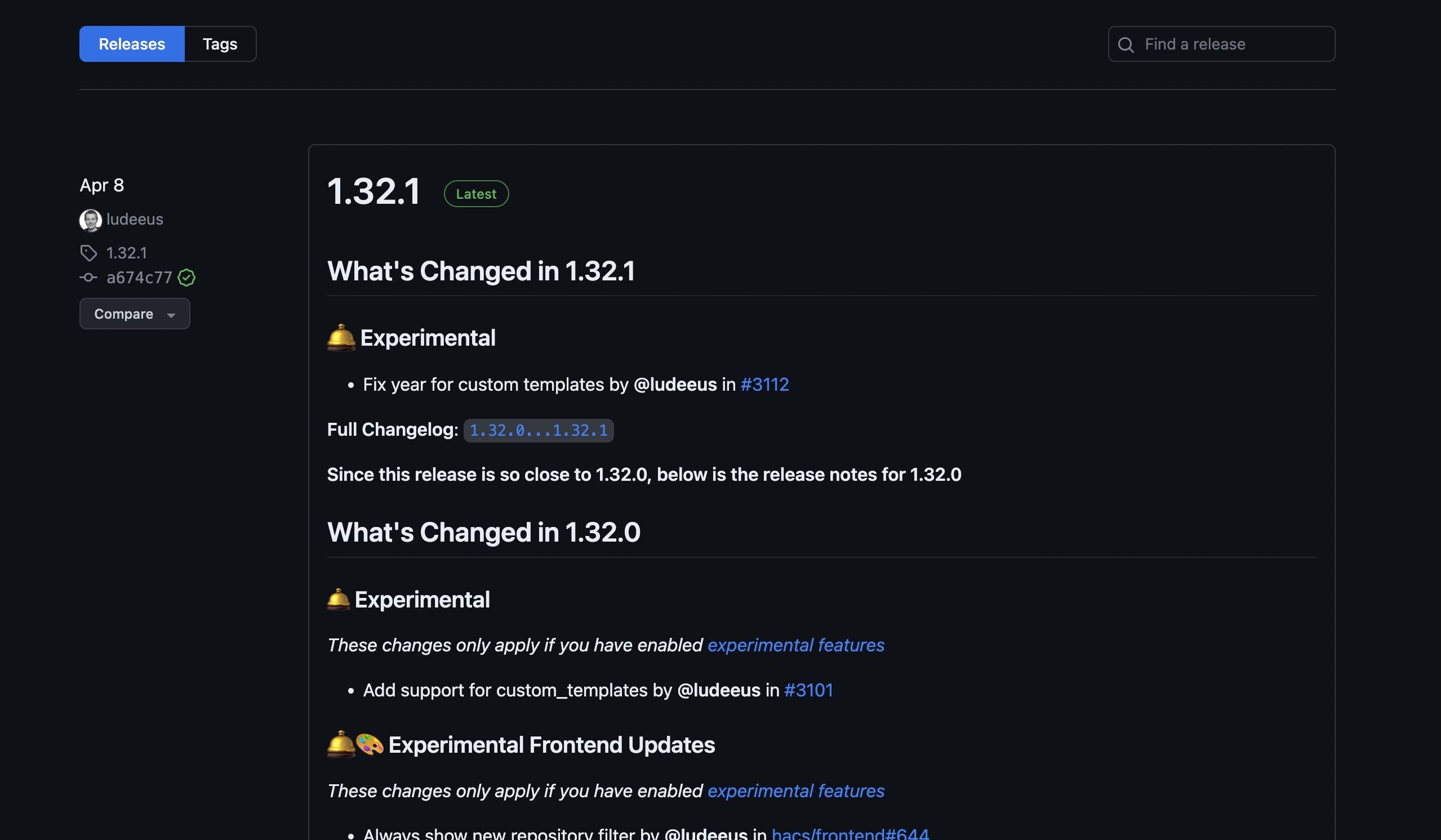Screen dimensions: 1441x840
Task: Click the commit icon beside a674c77
Action: point(88,278)
